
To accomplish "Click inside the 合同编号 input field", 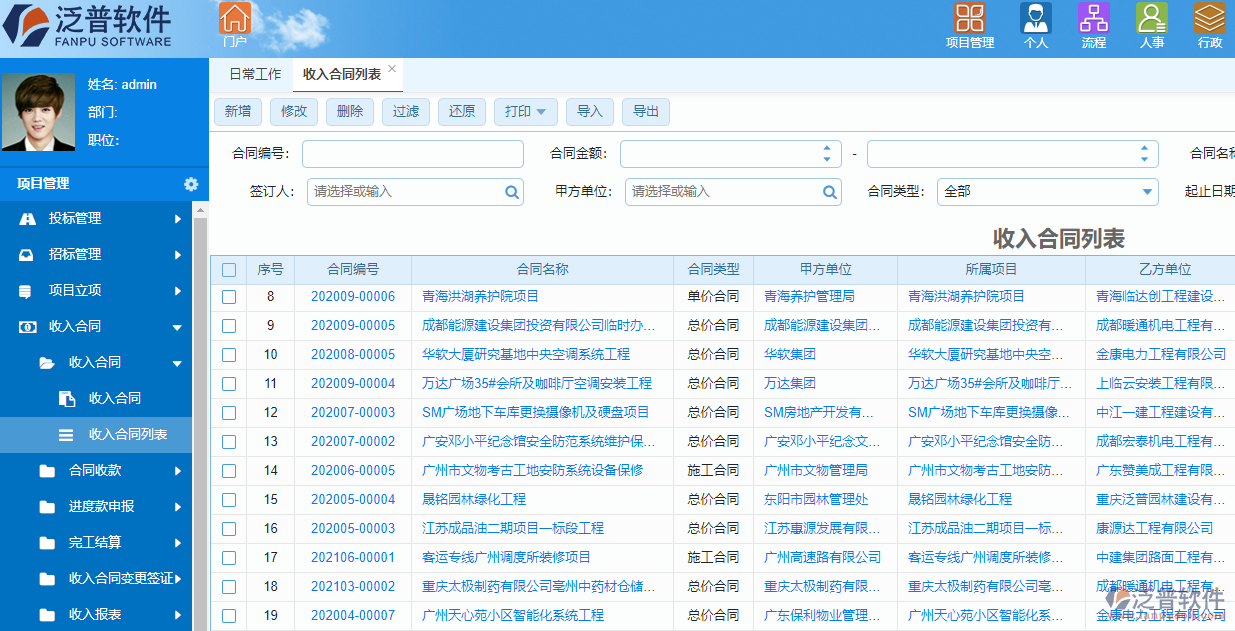I will click(412, 153).
